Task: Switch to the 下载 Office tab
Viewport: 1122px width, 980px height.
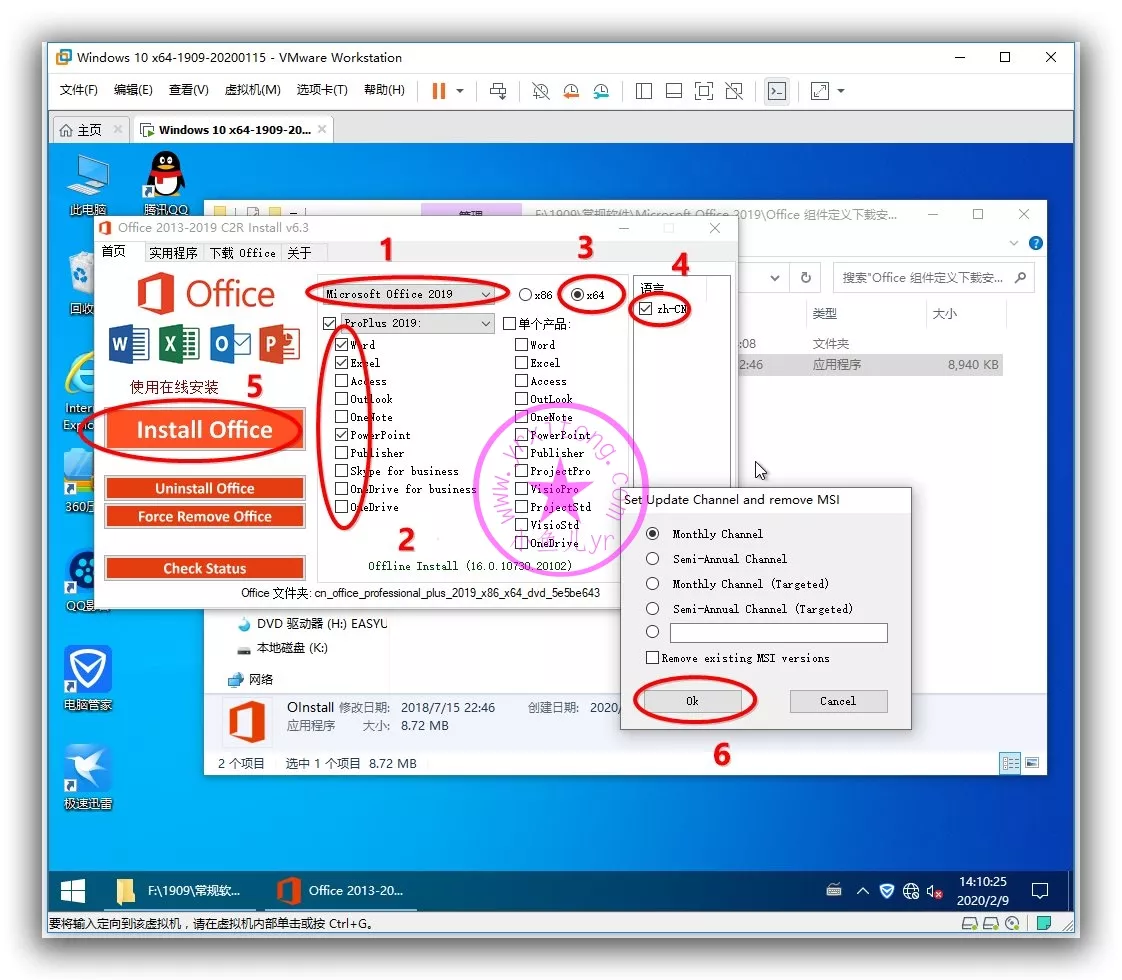Action: [x=242, y=253]
